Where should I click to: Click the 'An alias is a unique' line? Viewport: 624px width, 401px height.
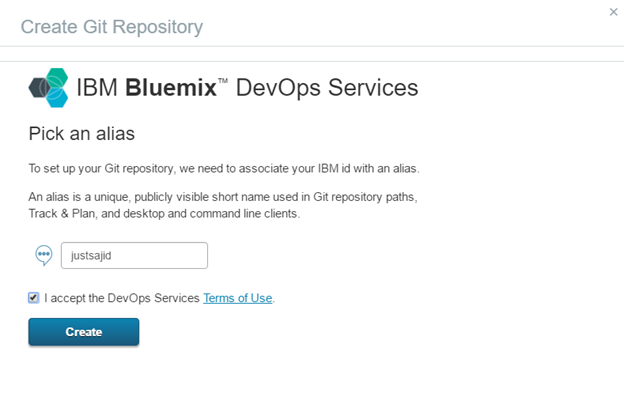(x=223, y=197)
